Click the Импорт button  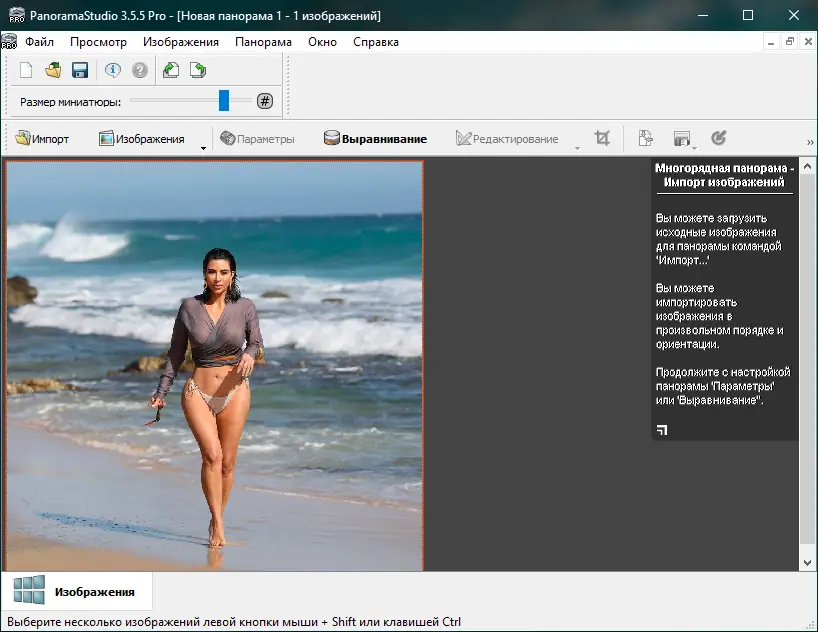pyautogui.click(x=42, y=139)
